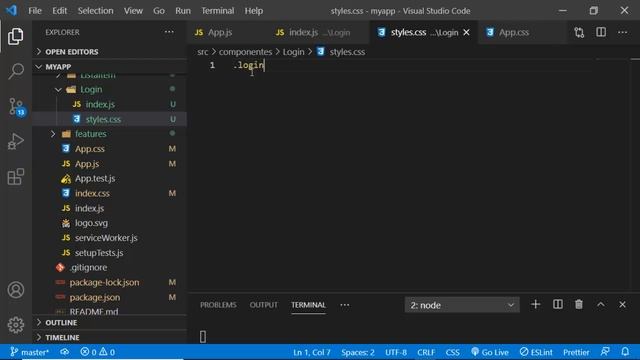Open the Run and Debug view
Screen dimensions: 640x360
click(x=16, y=142)
